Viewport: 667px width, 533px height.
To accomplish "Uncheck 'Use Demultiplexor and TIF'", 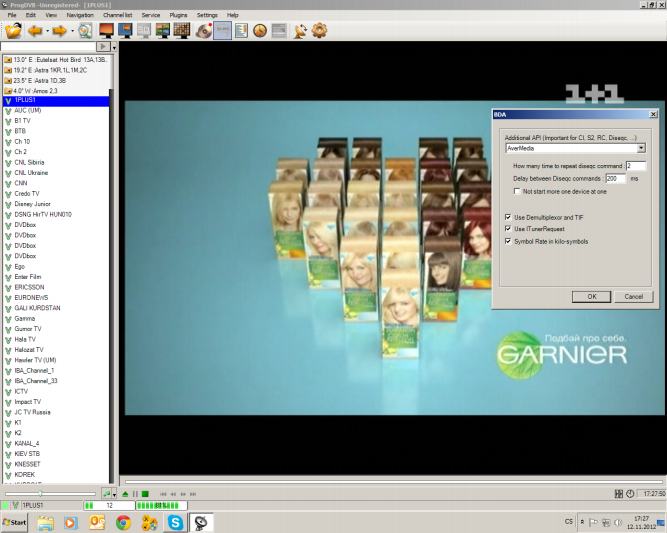I will click(x=508, y=216).
